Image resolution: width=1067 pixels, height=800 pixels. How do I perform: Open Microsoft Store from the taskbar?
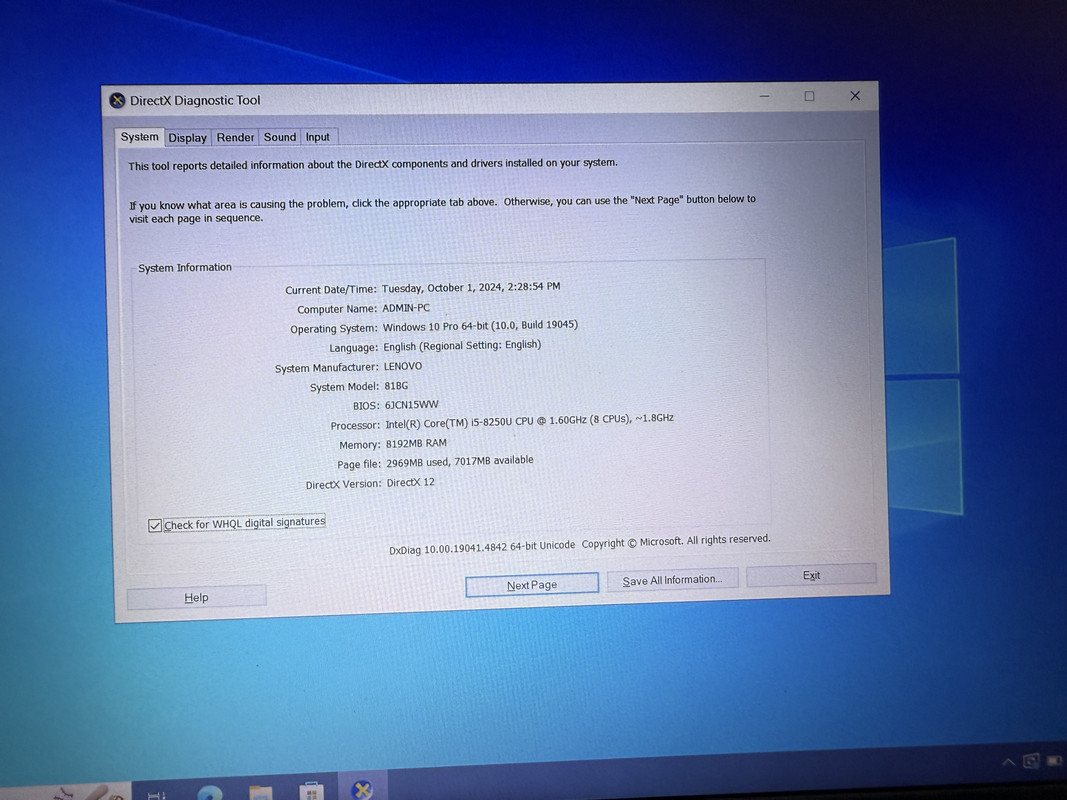tap(311, 792)
